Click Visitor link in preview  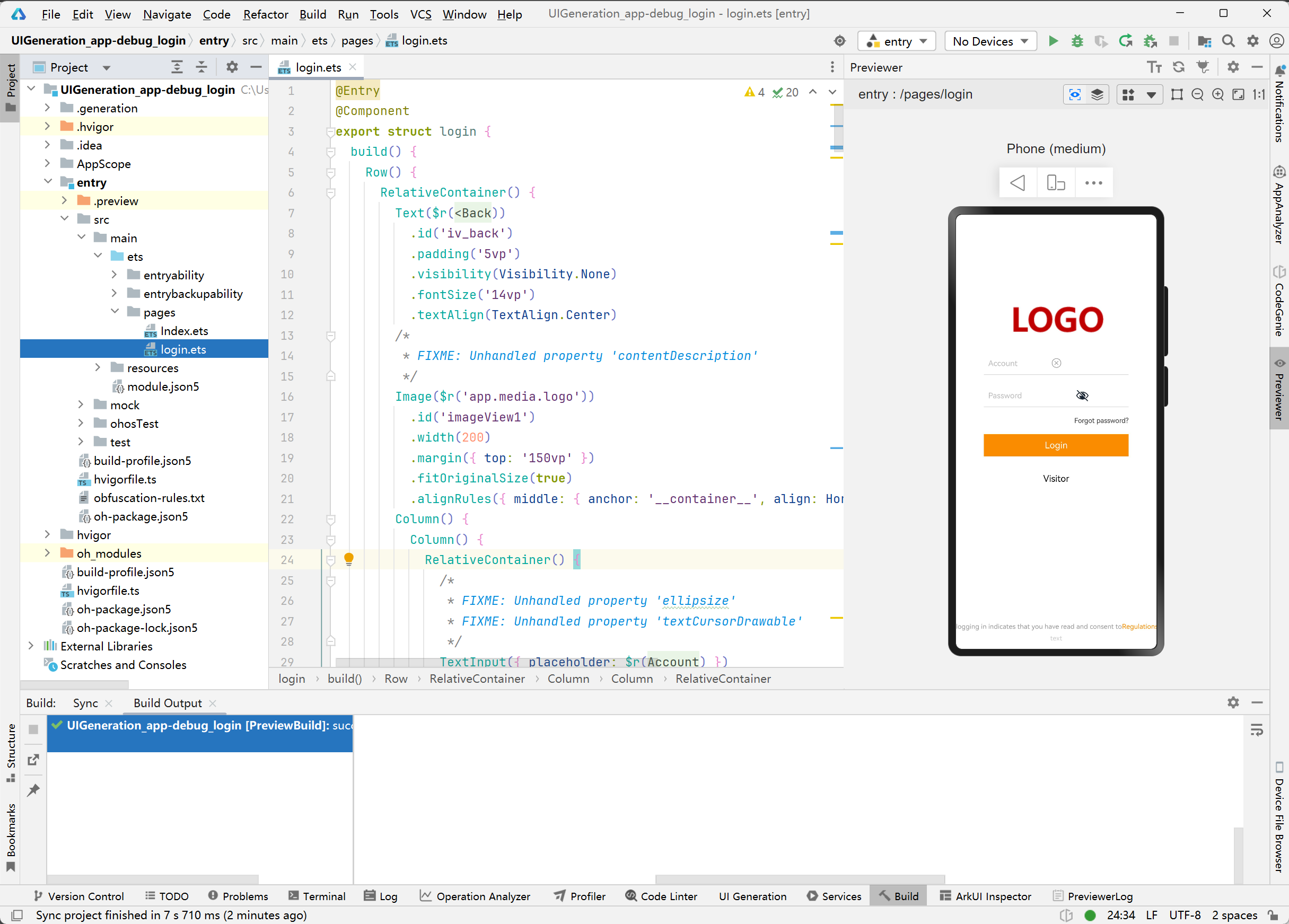(1055, 479)
